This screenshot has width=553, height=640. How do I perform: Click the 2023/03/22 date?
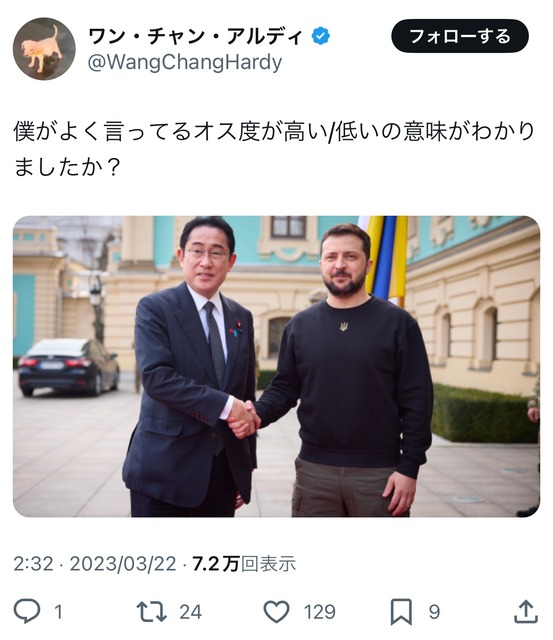tap(123, 564)
